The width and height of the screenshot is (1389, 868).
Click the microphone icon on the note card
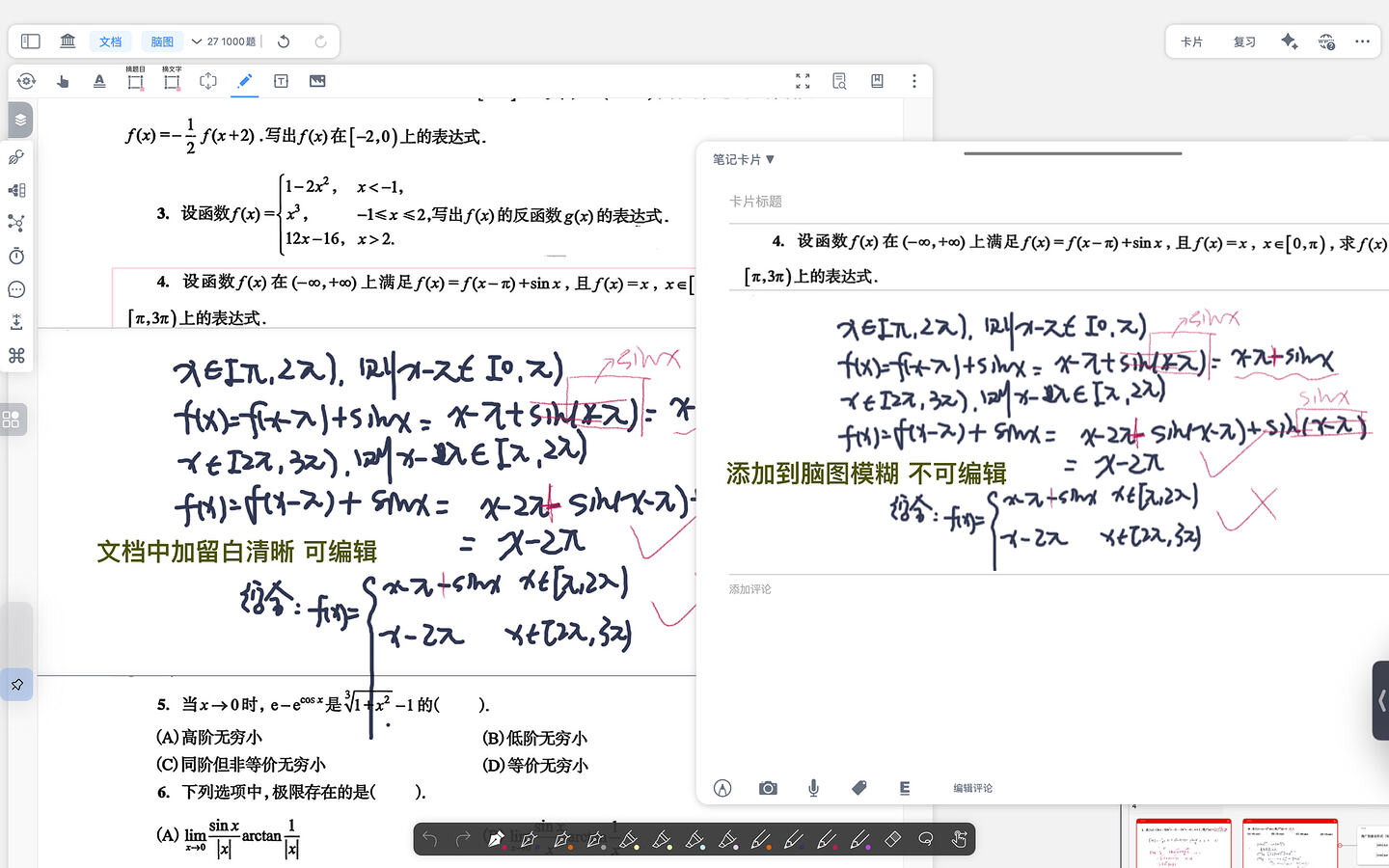(813, 788)
